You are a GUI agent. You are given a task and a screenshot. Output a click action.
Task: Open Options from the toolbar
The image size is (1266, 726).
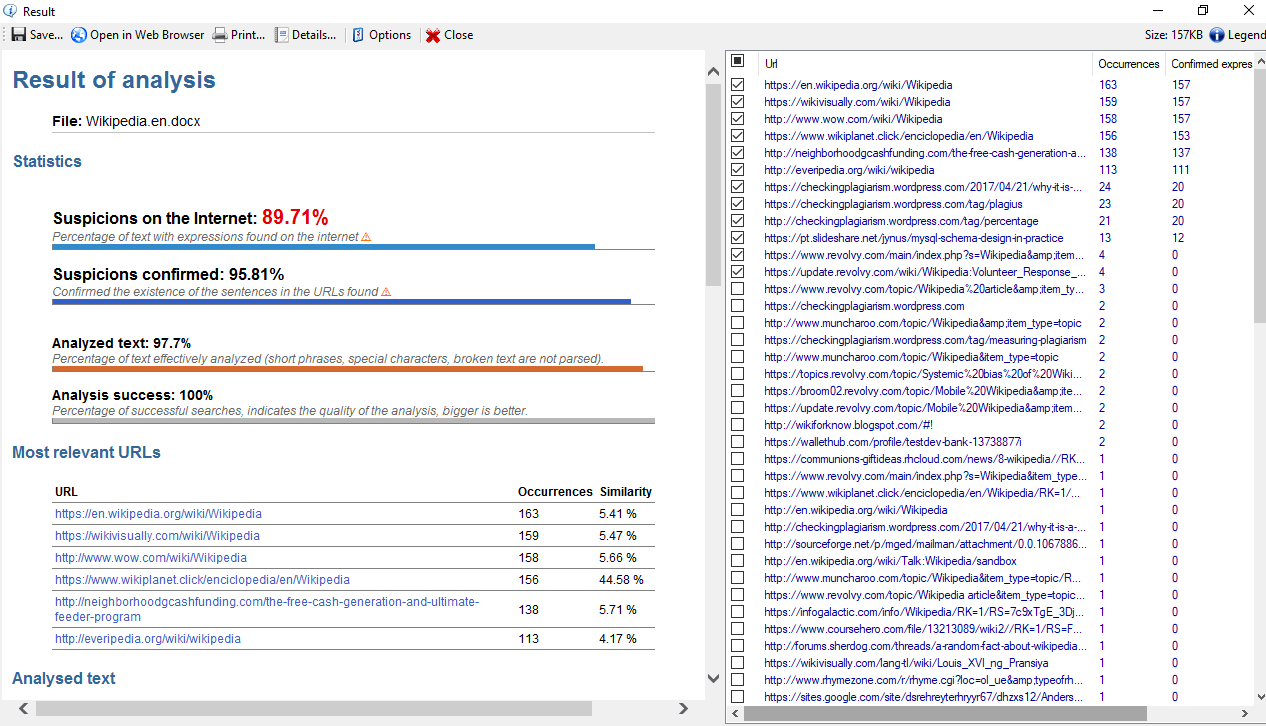pyautogui.click(x=359, y=35)
